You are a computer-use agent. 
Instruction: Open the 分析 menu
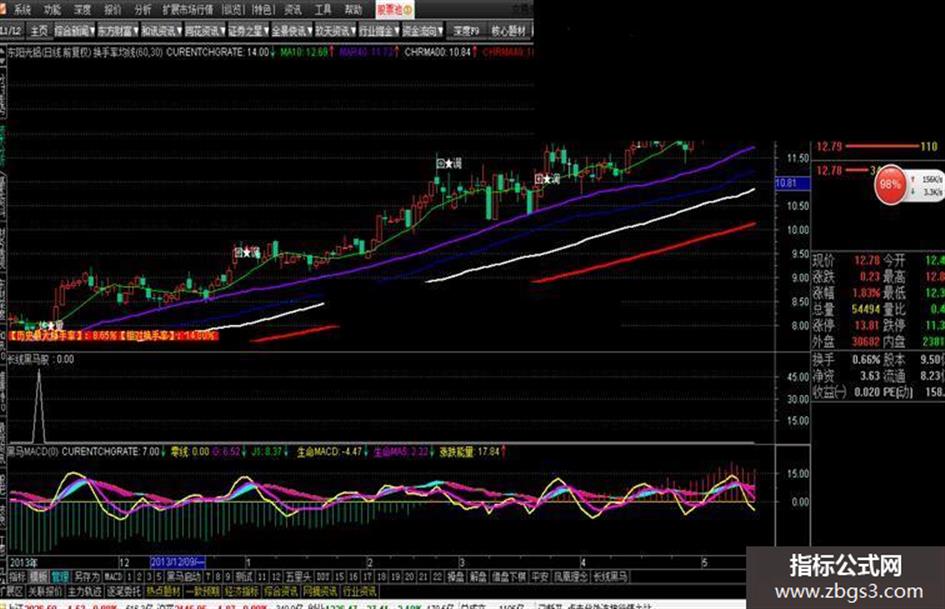point(143,10)
